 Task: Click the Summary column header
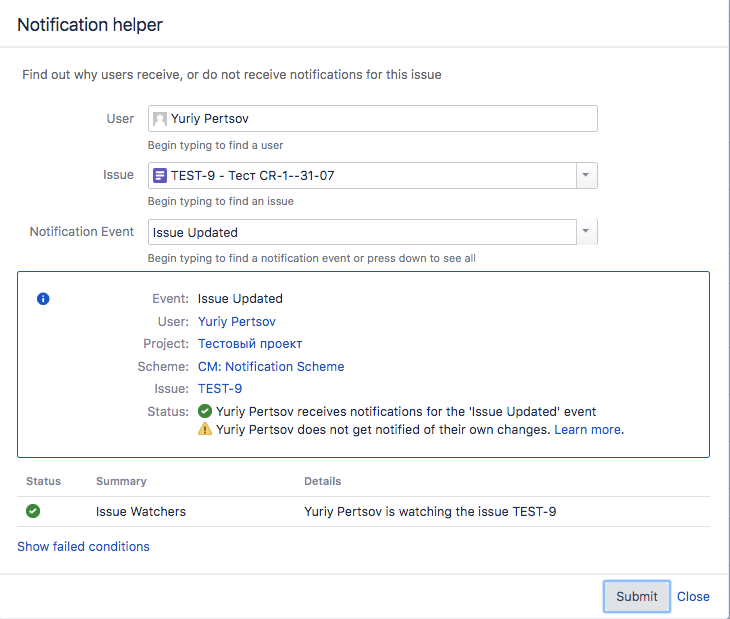pyautogui.click(x=121, y=481)
